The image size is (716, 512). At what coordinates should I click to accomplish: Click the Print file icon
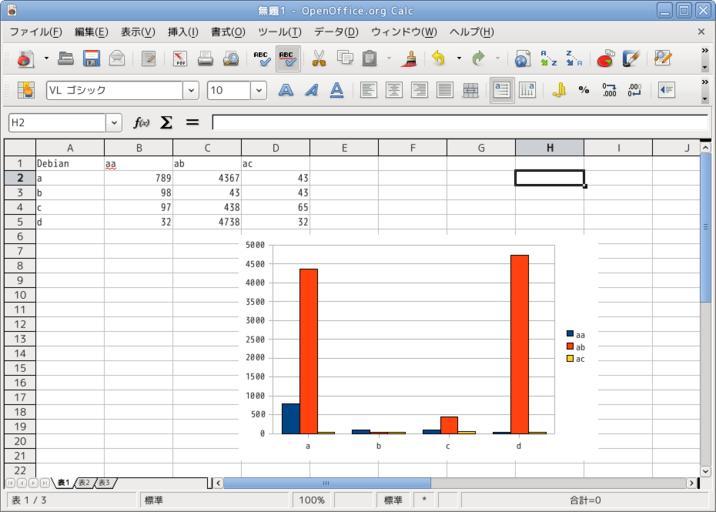click(x=206, y=59)
